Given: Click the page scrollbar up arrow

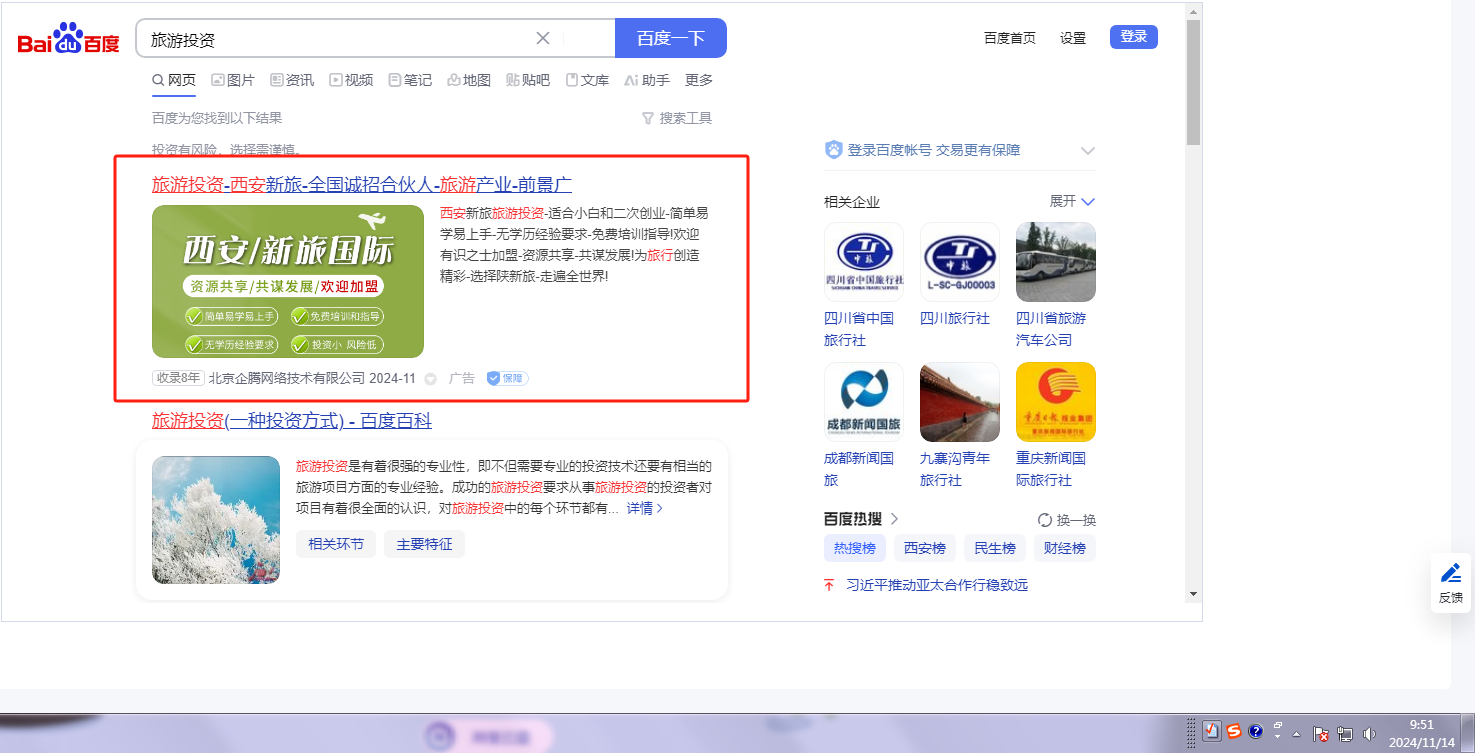Looking at the screenshot, I should pyautogui.click(x=1193, y=12).
